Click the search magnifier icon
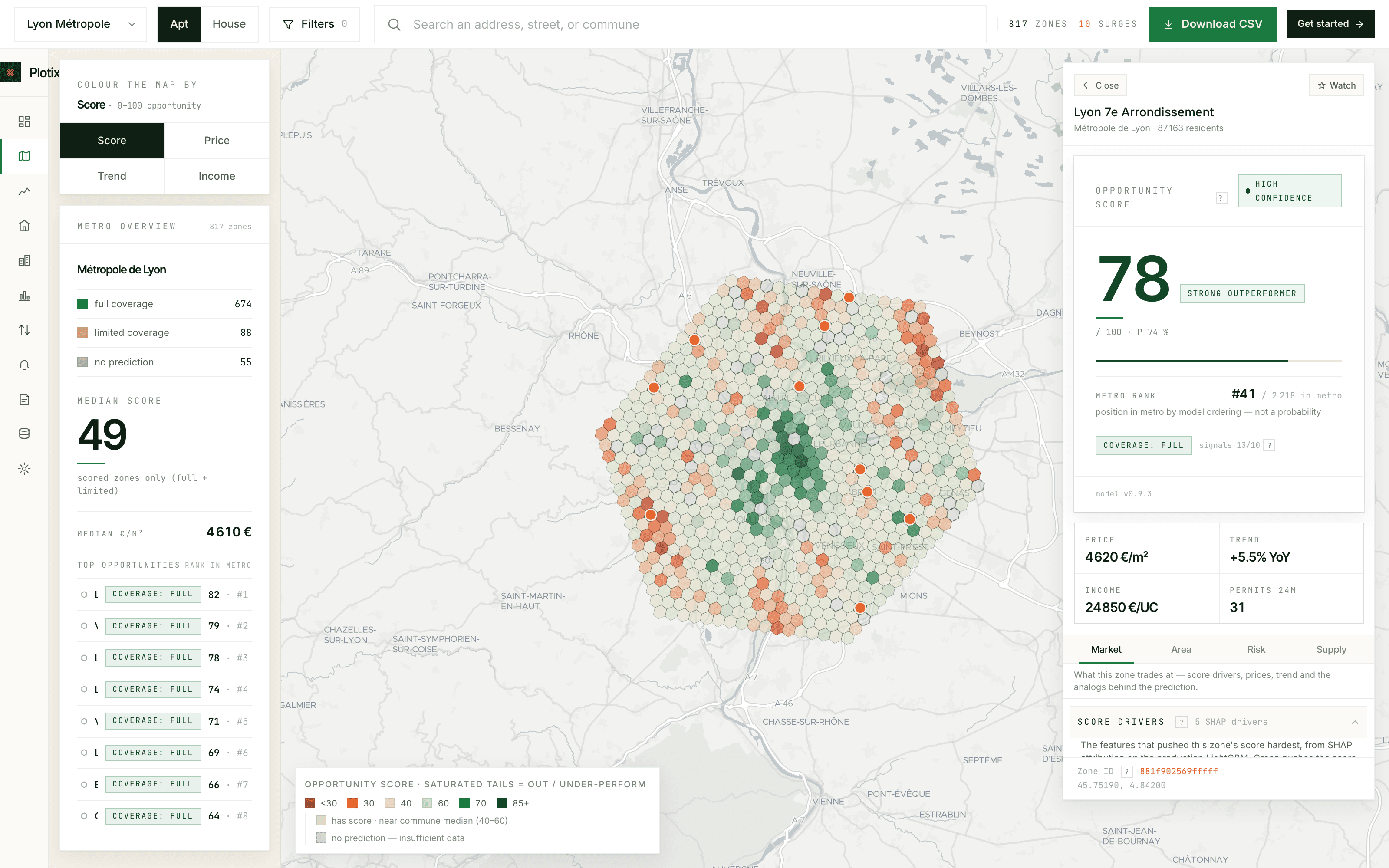The height and width of the screenshot is (868, 1389). pos(394,24)
